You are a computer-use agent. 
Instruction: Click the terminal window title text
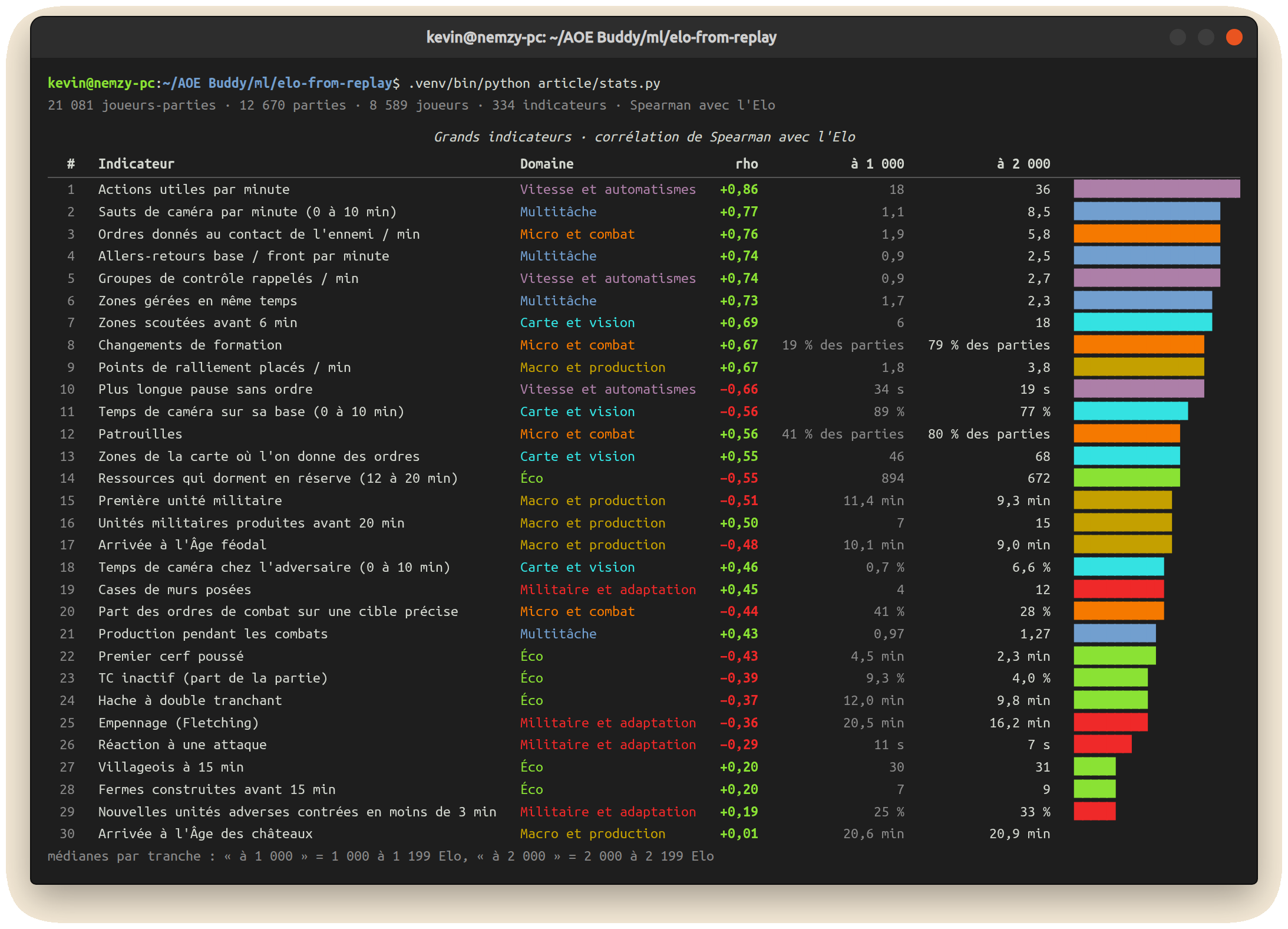(601, 37)
